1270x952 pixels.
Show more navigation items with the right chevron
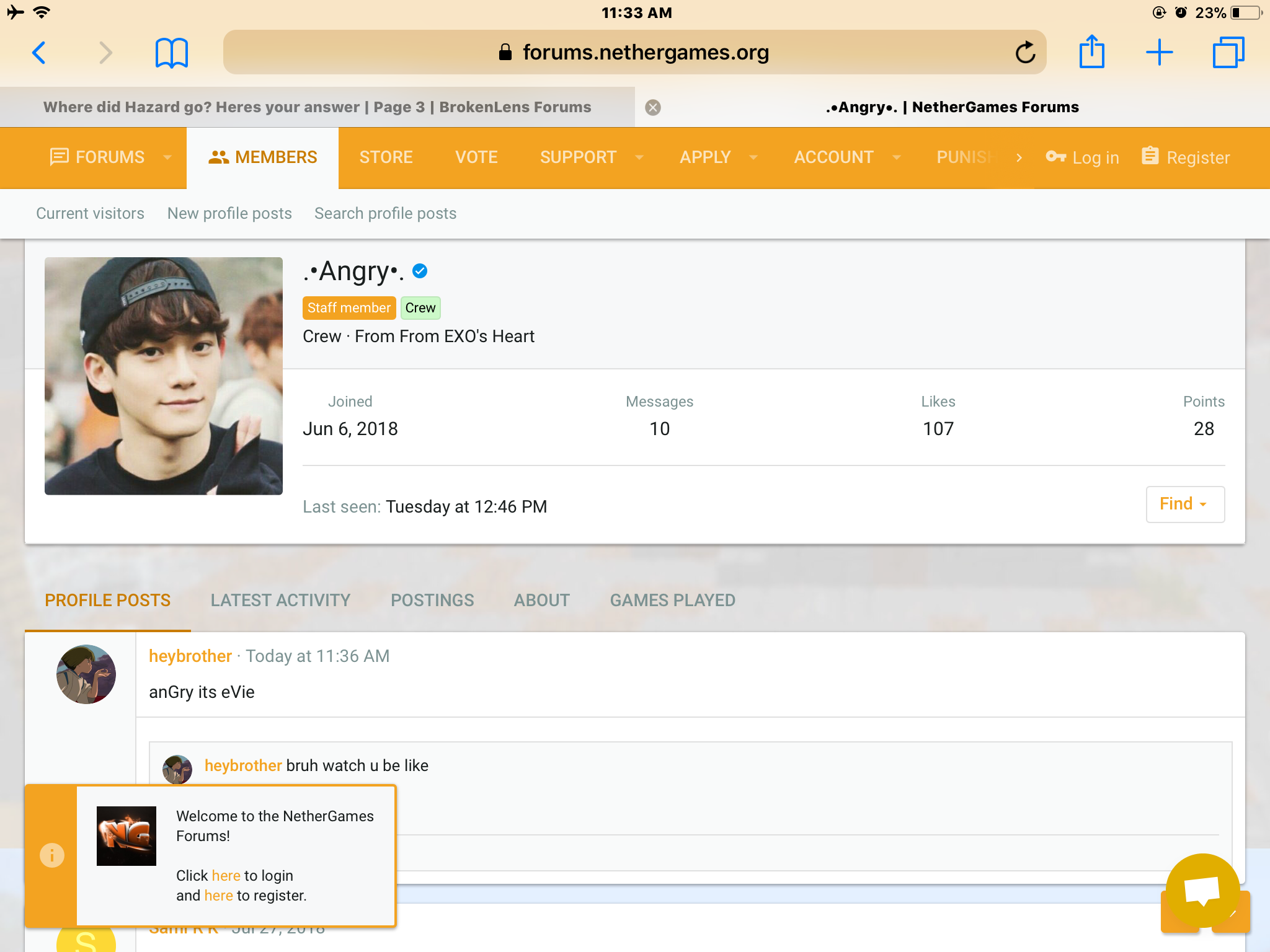pyautogui.click(x=1019, y=158)
